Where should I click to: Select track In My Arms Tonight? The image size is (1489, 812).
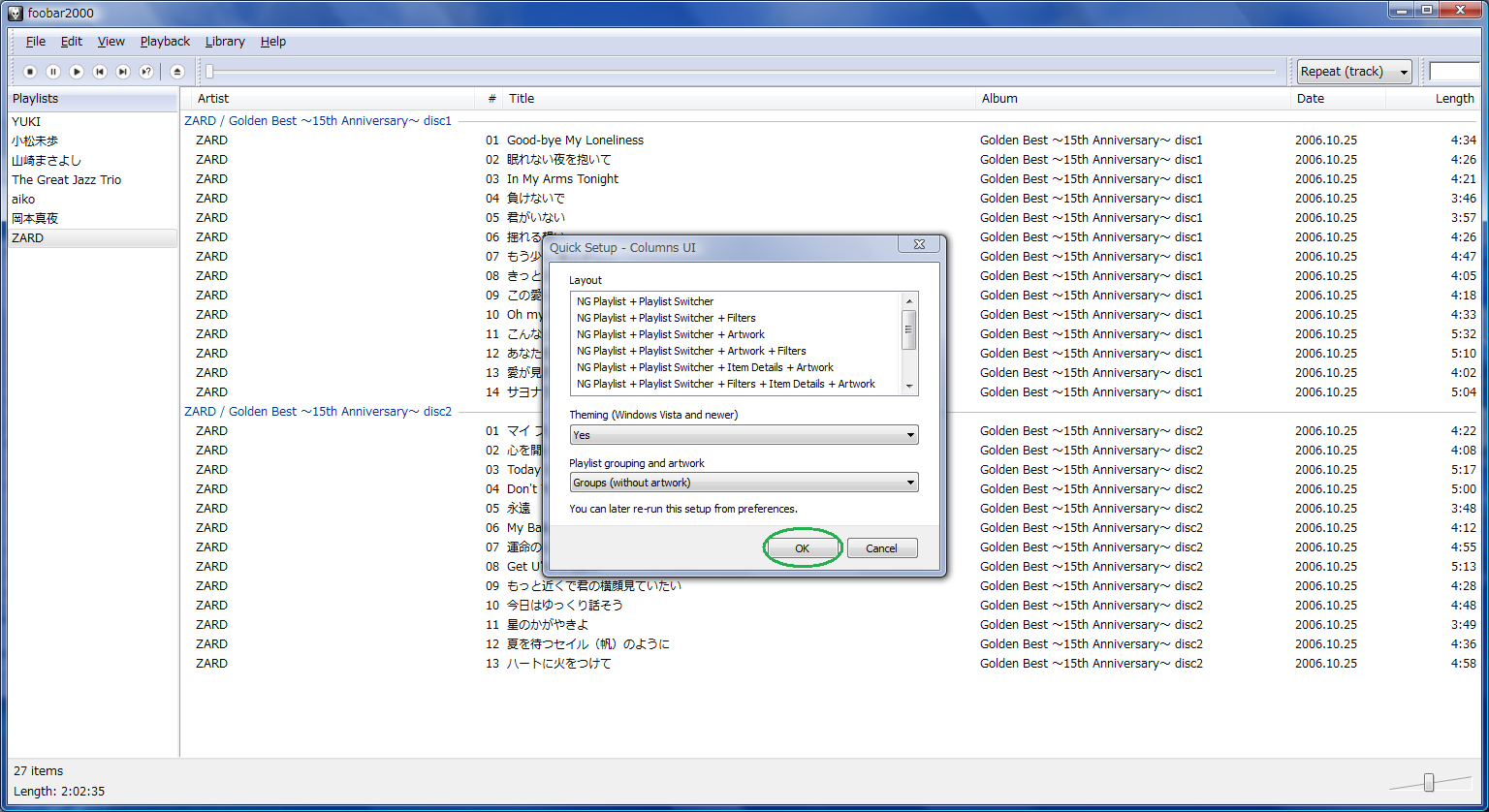click(831, 179)
